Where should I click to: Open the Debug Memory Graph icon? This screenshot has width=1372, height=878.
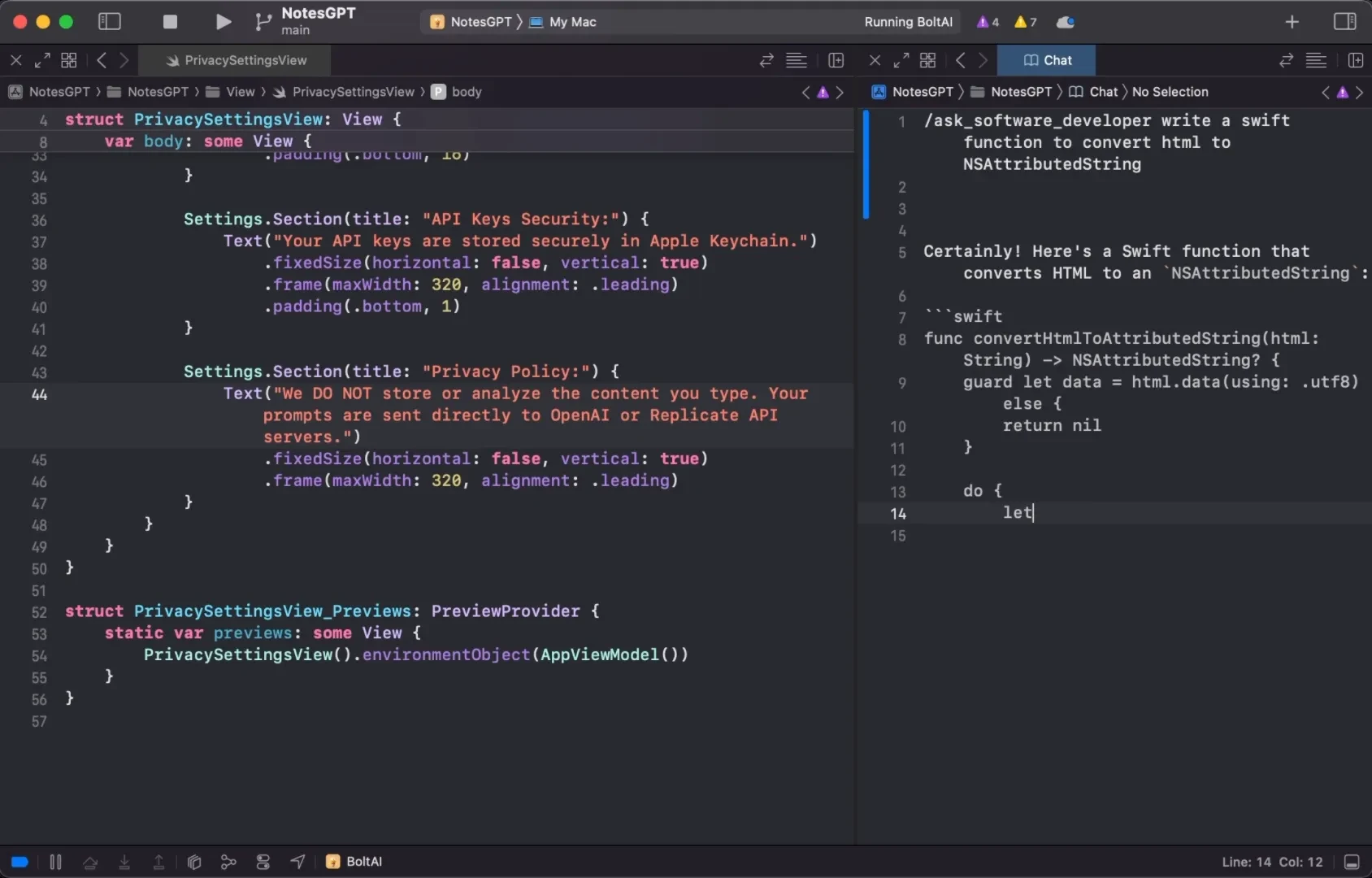(x=228, y=862)
